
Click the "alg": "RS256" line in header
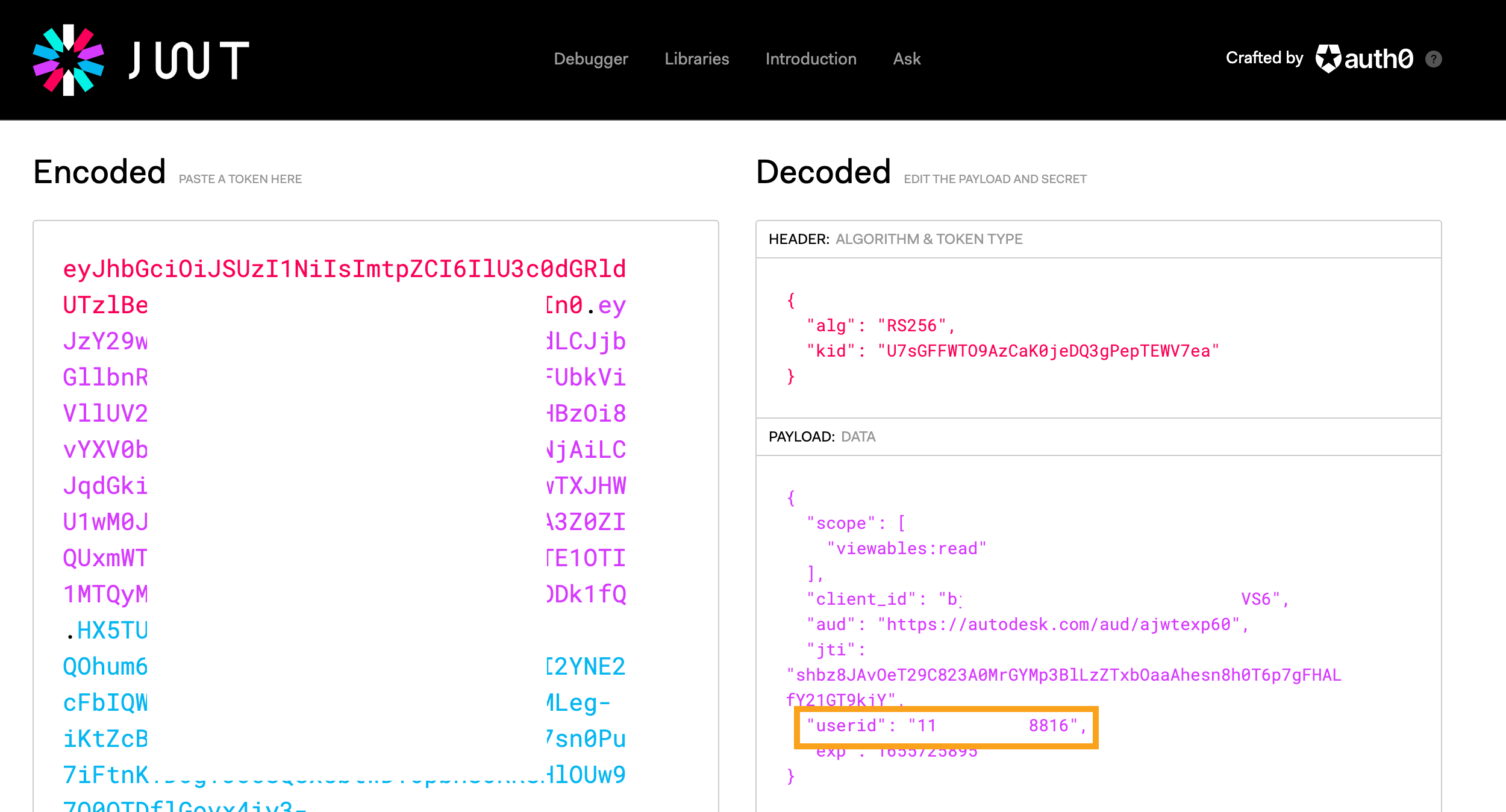point(881,326)
